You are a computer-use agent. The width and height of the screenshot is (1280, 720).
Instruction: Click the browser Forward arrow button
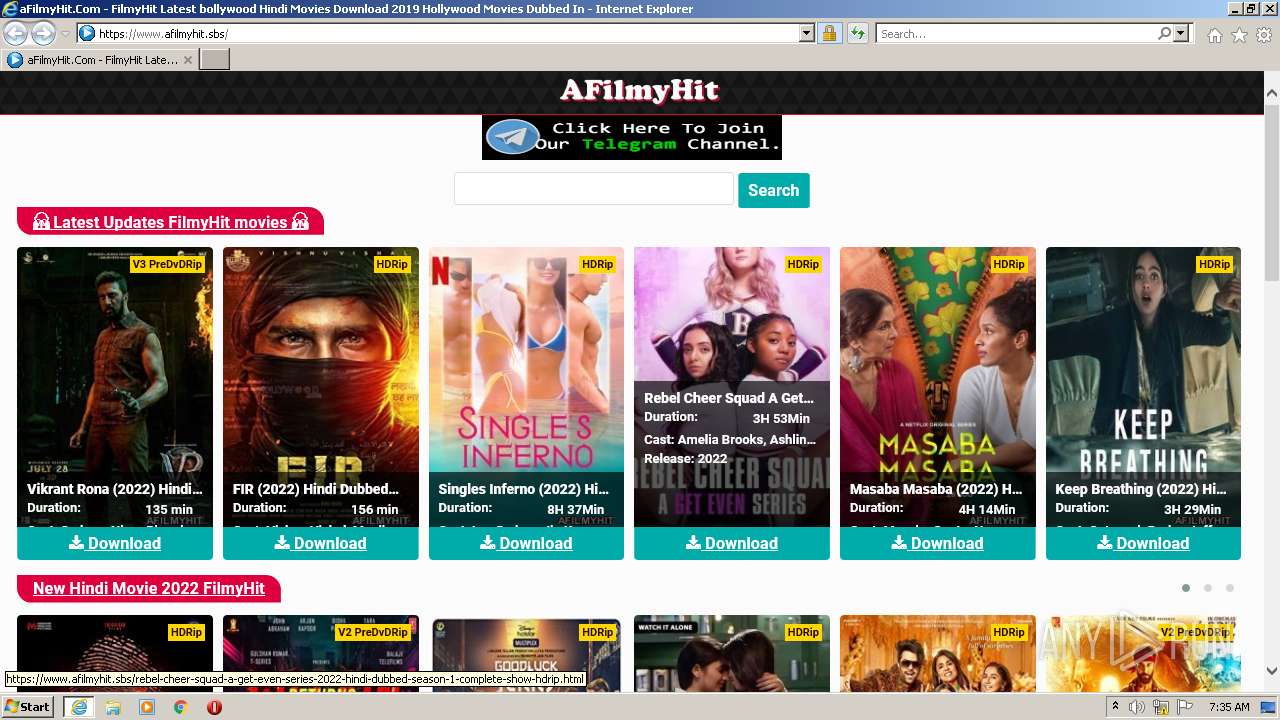point(43,33)
